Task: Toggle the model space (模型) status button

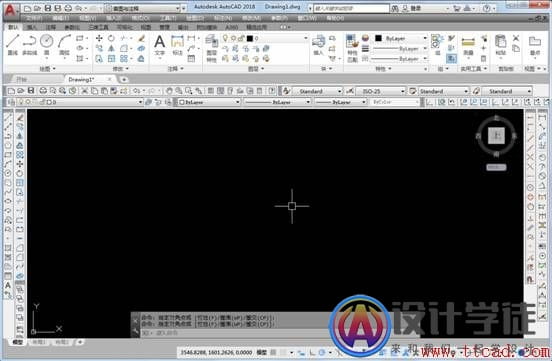Action: [x=262, y=352]
